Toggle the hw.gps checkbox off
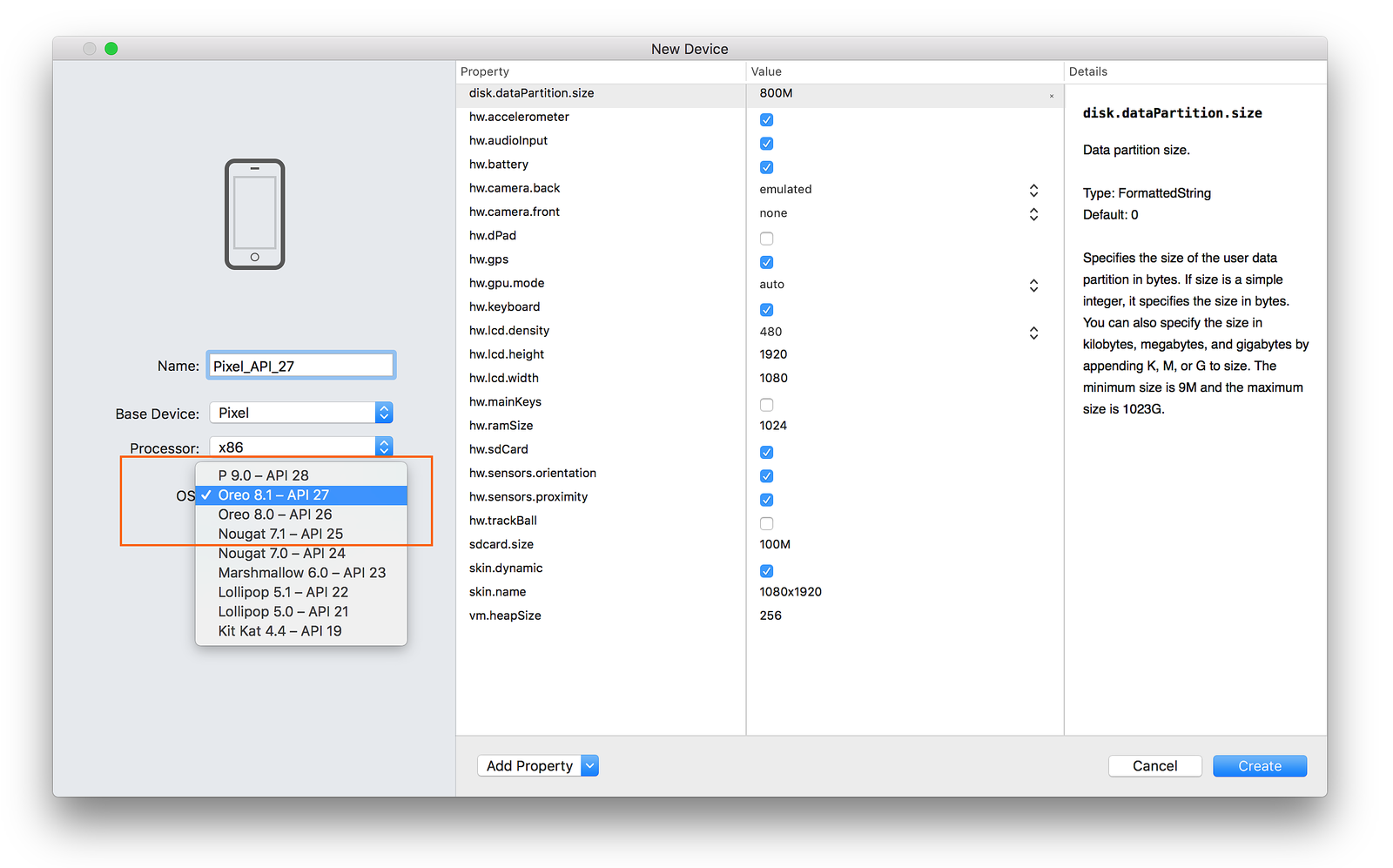1393x868 pixels. click(766, 262)
